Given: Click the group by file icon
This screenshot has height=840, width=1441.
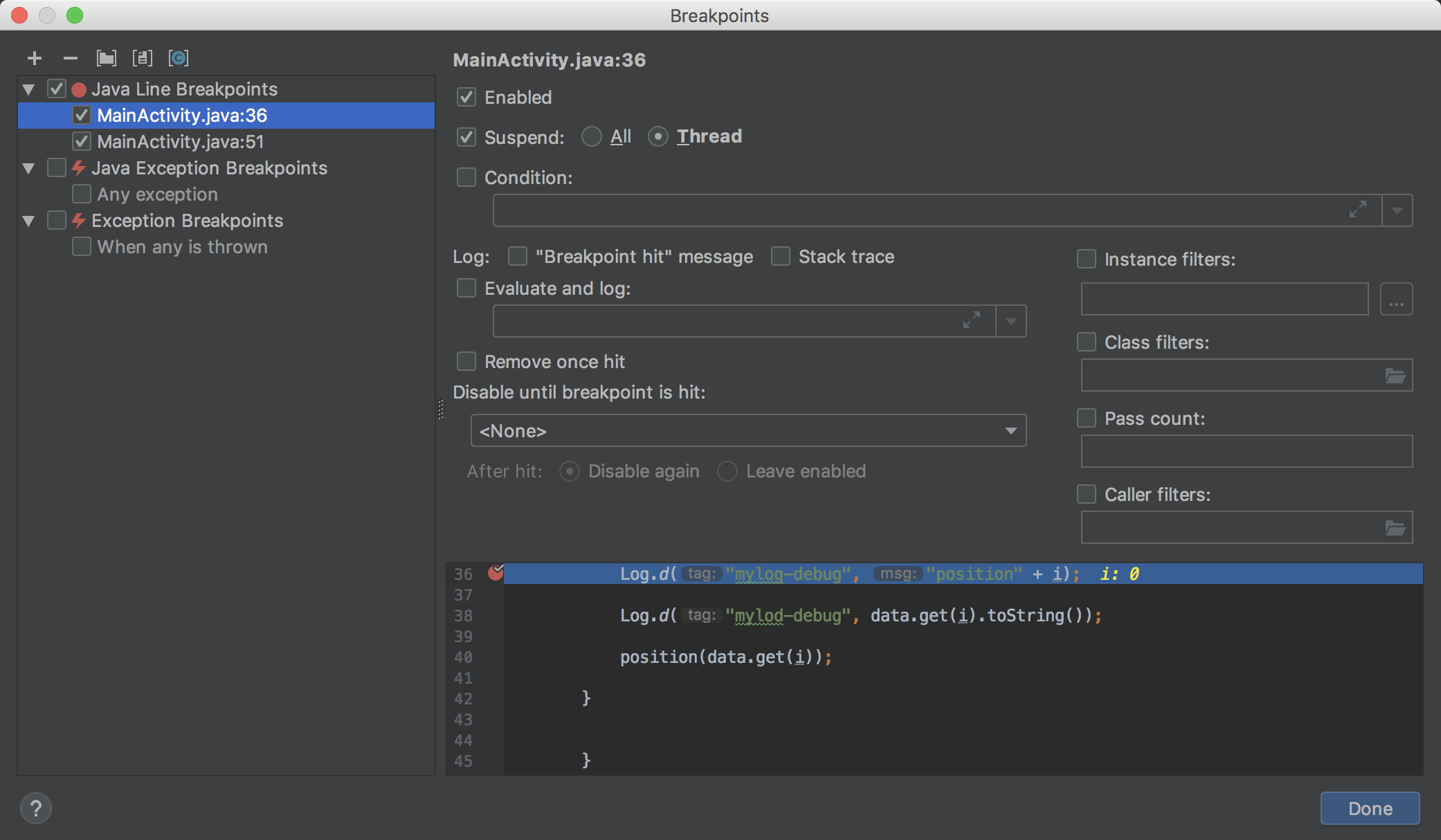Looking at the screenshot, I should click(x=143, y=59).
